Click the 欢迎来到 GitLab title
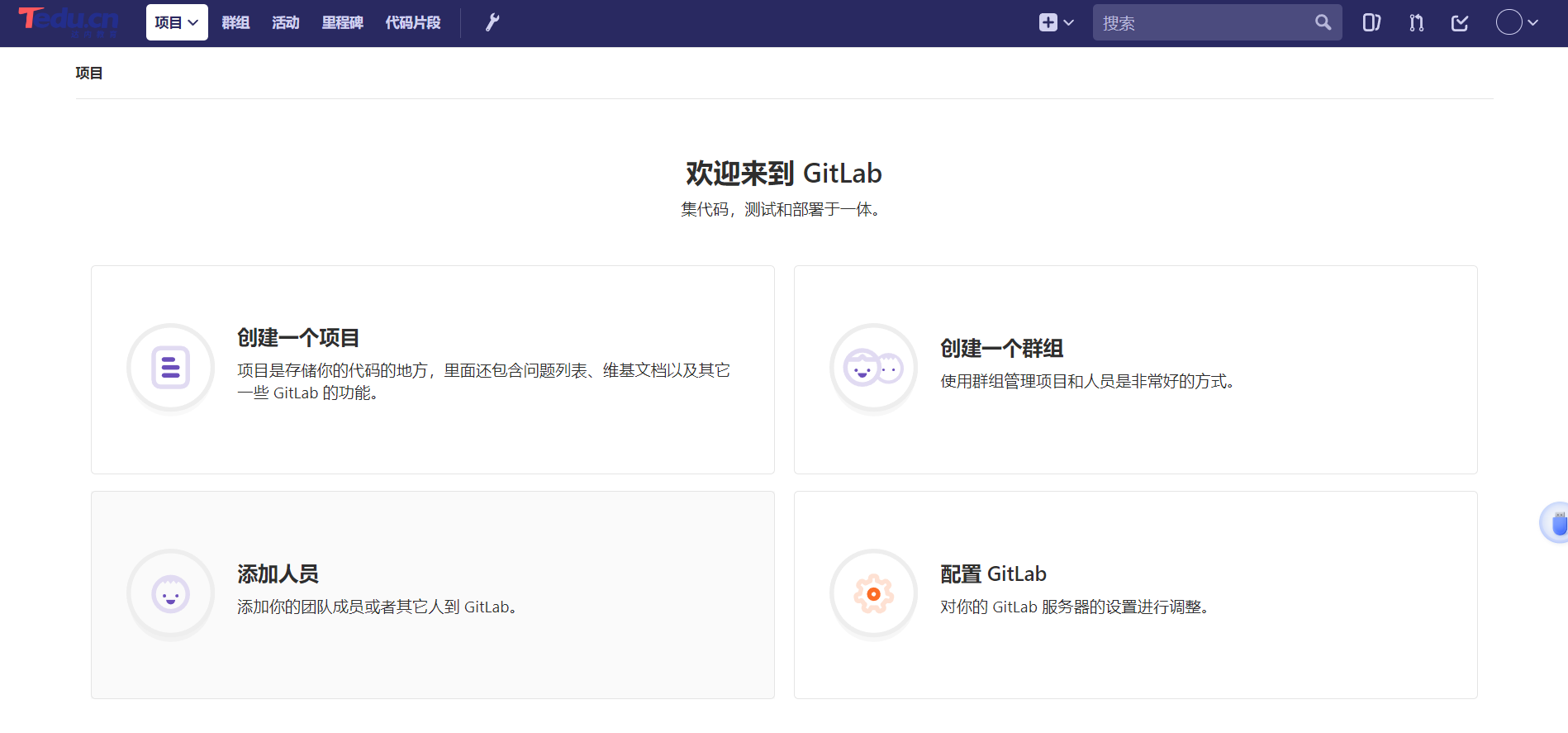 point(784,173)
